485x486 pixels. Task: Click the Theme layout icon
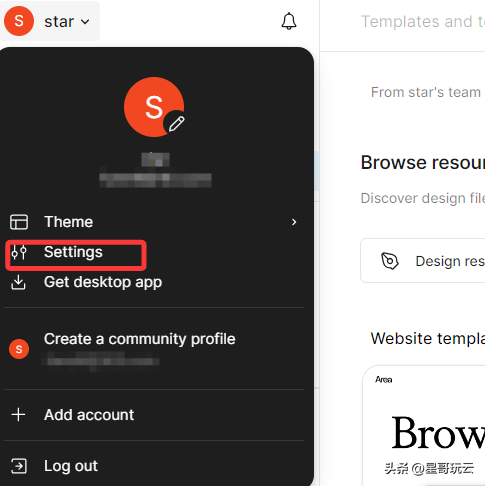click(19, 222)
